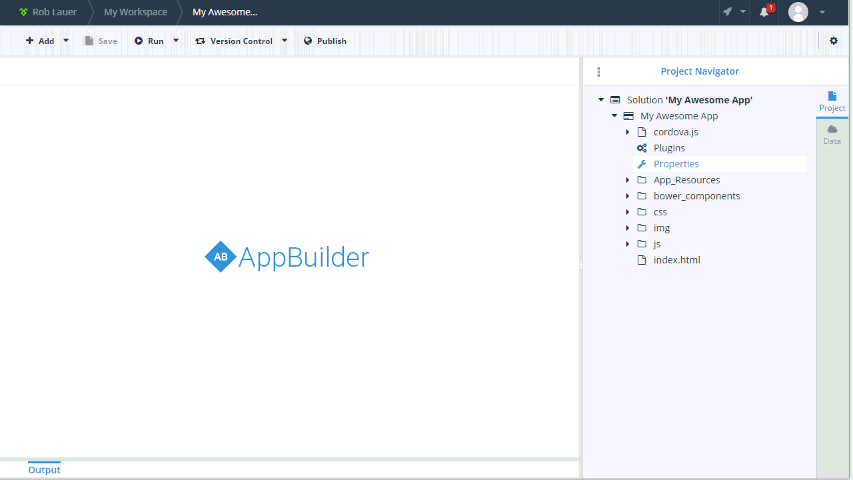The height and width of the screenshot is (480, 853).
Task: Open the Run dropdown arrow
Action: coord(176,41)
